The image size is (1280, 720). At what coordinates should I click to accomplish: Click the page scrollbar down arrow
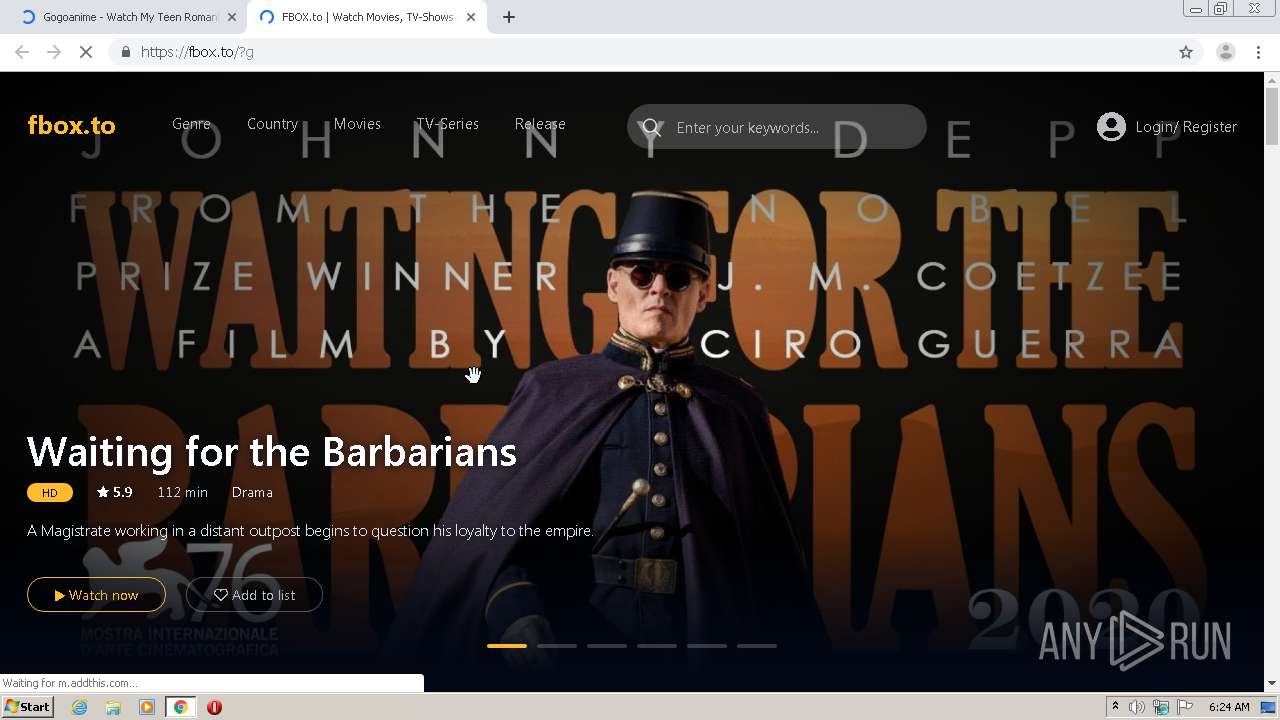pyautogui.click(x=1272, y=684)
